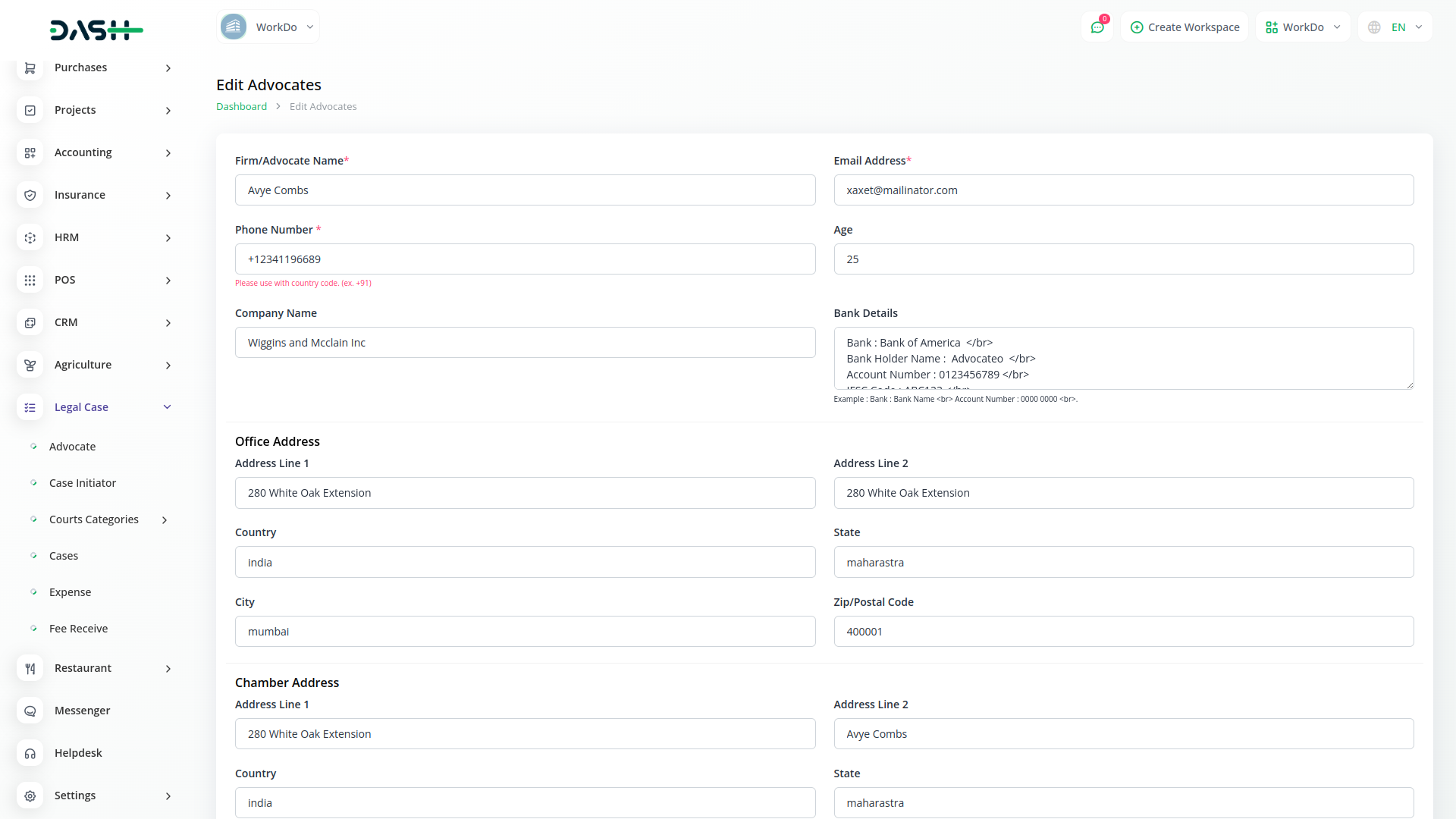
Task: Select the Fee Receive menu item
Action: 78,629
